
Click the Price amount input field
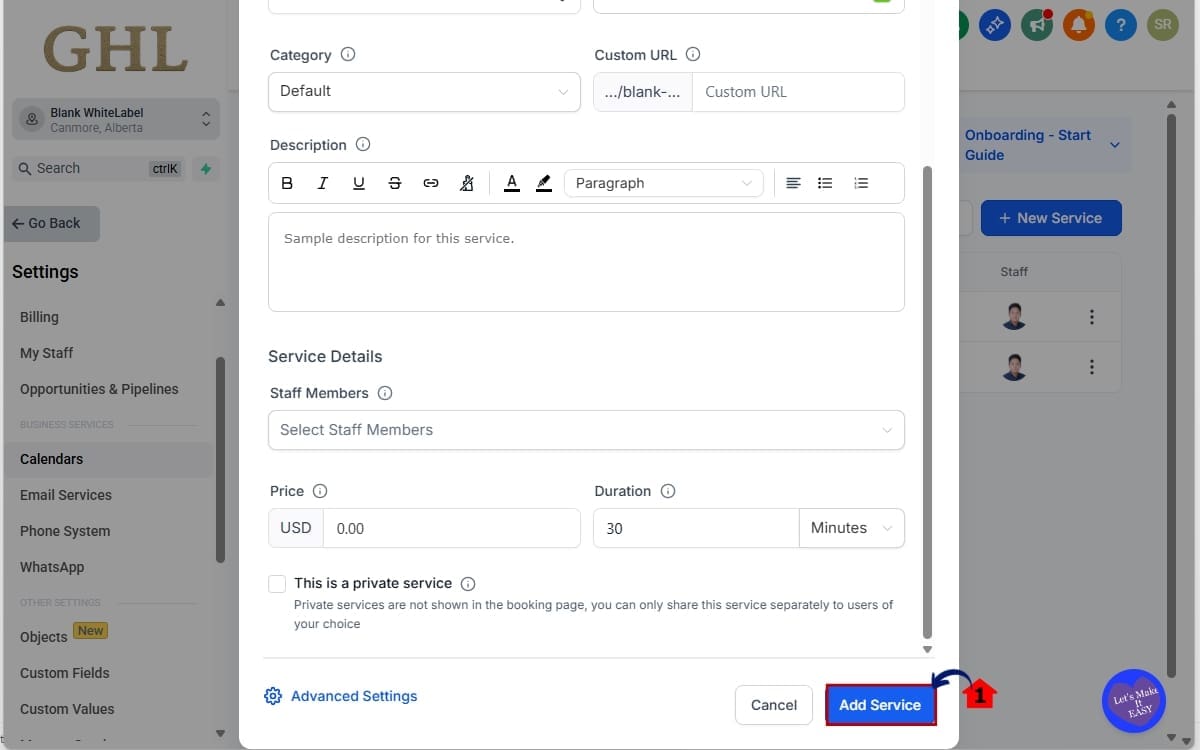click(451, 528)
